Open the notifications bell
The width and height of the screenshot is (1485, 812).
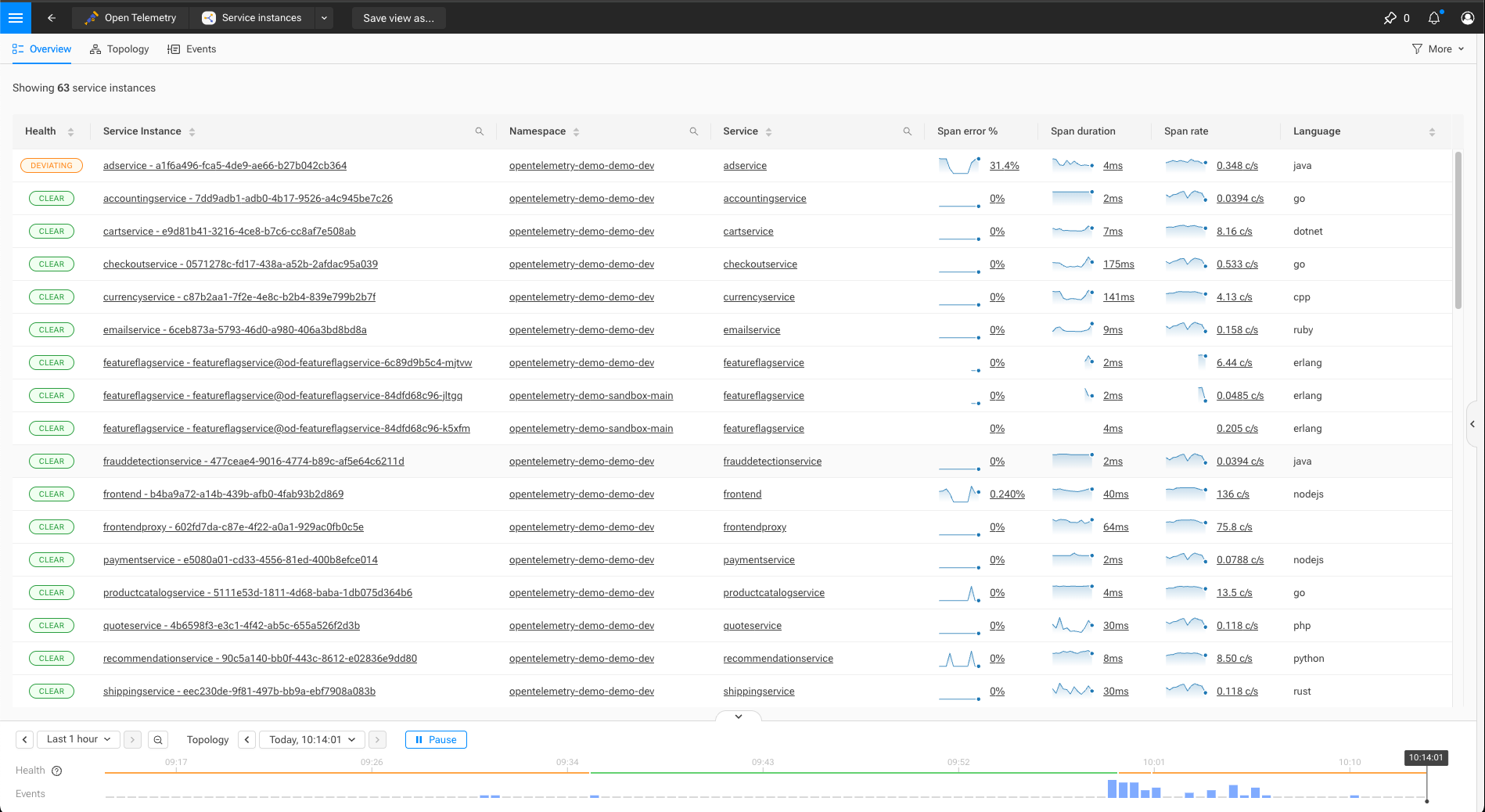(x=1434, y=17)
